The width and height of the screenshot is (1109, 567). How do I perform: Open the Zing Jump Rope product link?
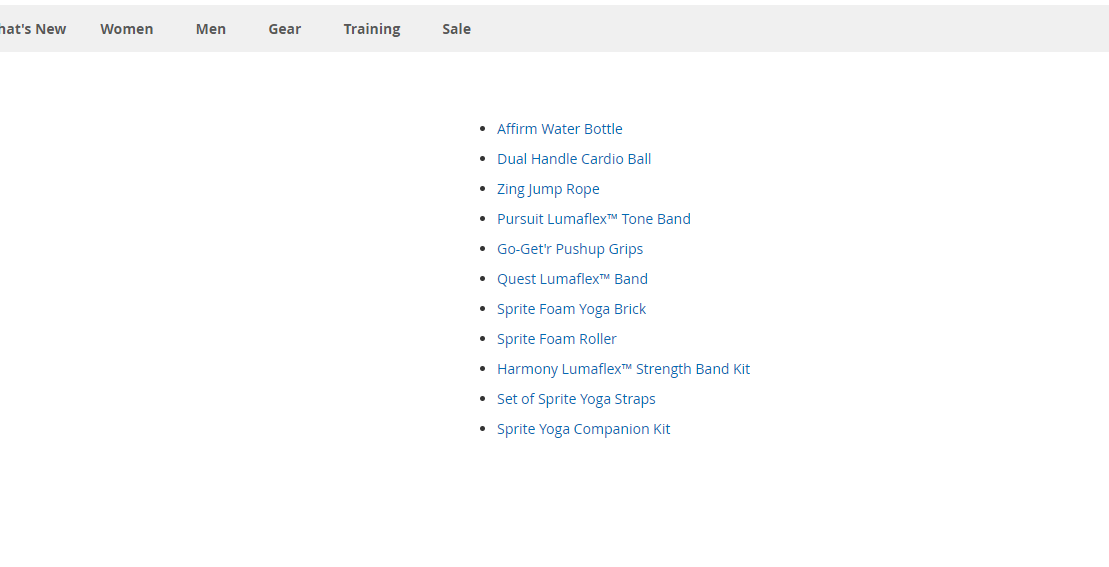(548, 189)
